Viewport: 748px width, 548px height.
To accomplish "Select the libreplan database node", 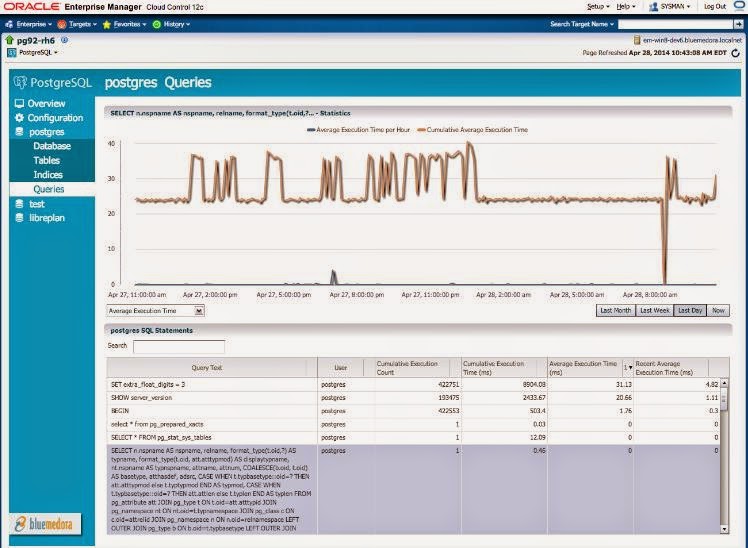I will point(47,218).
